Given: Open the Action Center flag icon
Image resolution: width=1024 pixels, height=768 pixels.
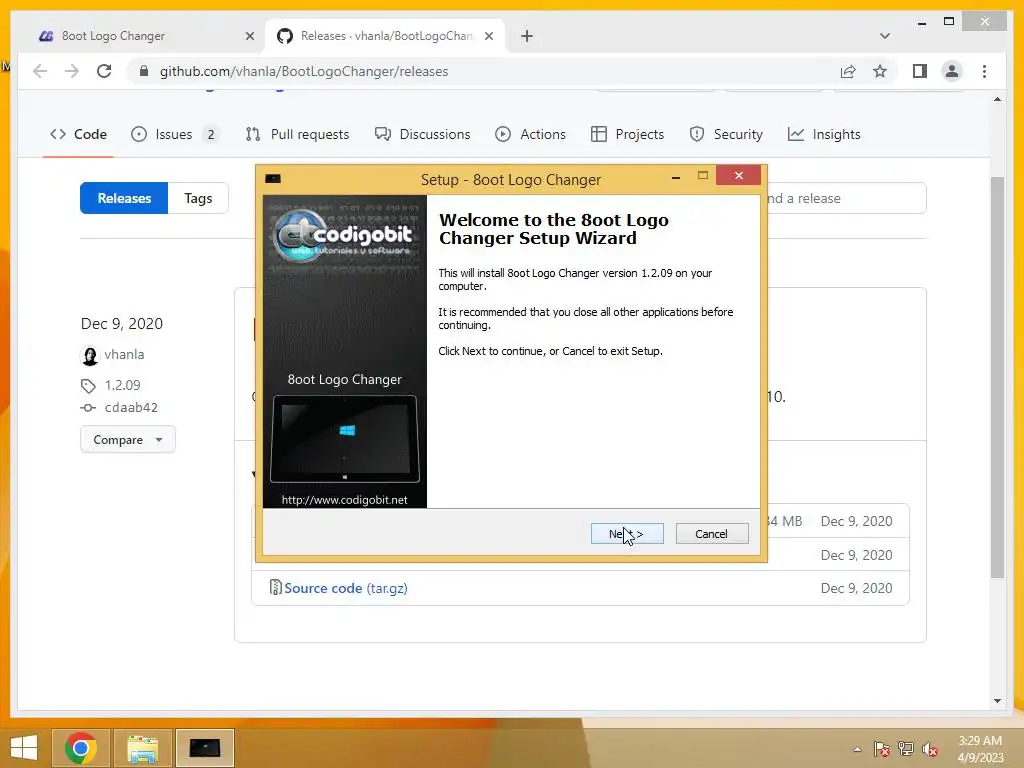Looking at the screenshot, I should (881, 749).
